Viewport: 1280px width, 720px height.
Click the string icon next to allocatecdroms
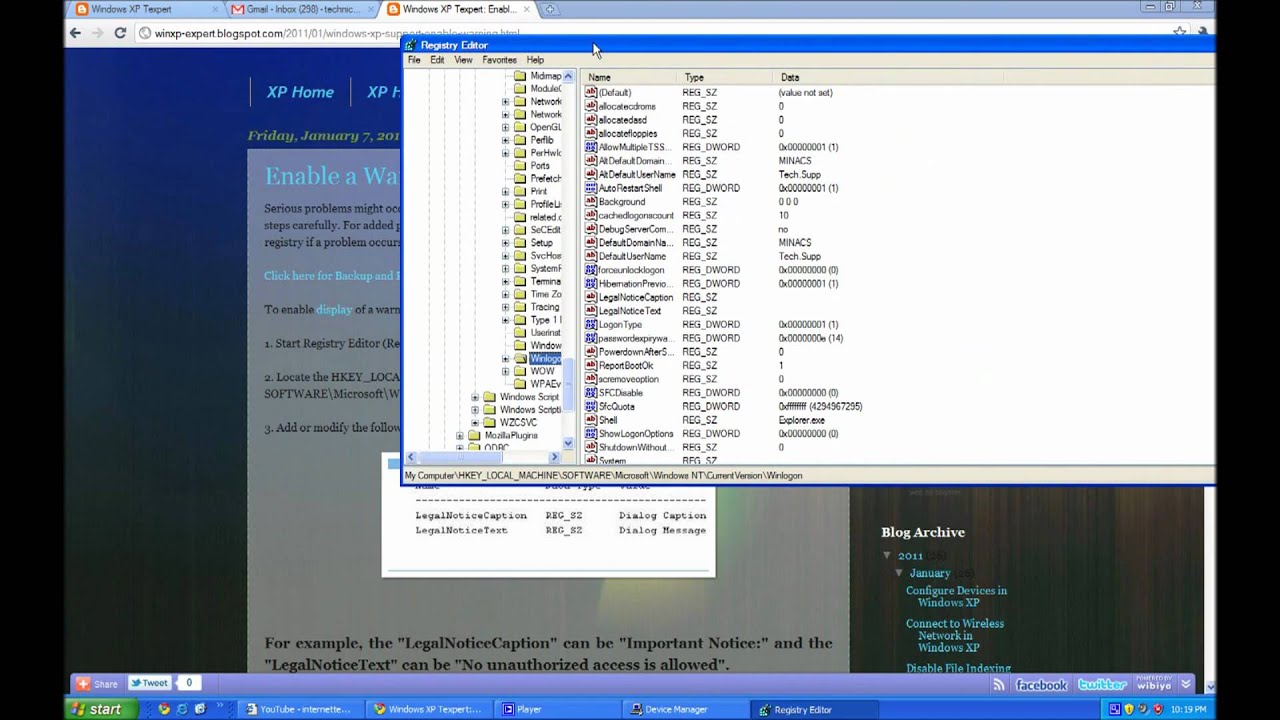pos(590,106)
